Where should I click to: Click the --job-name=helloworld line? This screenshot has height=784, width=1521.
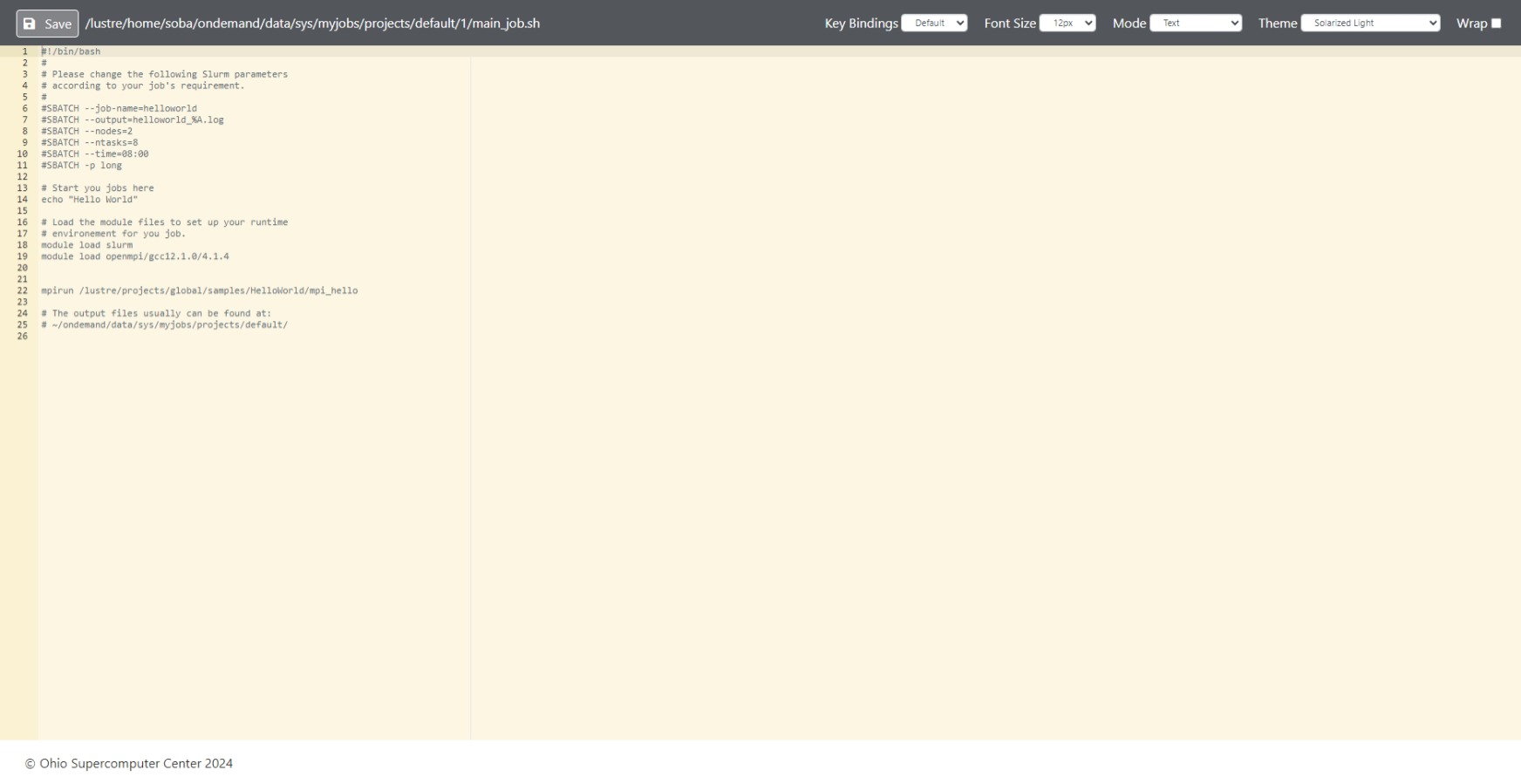coord(119,109)
